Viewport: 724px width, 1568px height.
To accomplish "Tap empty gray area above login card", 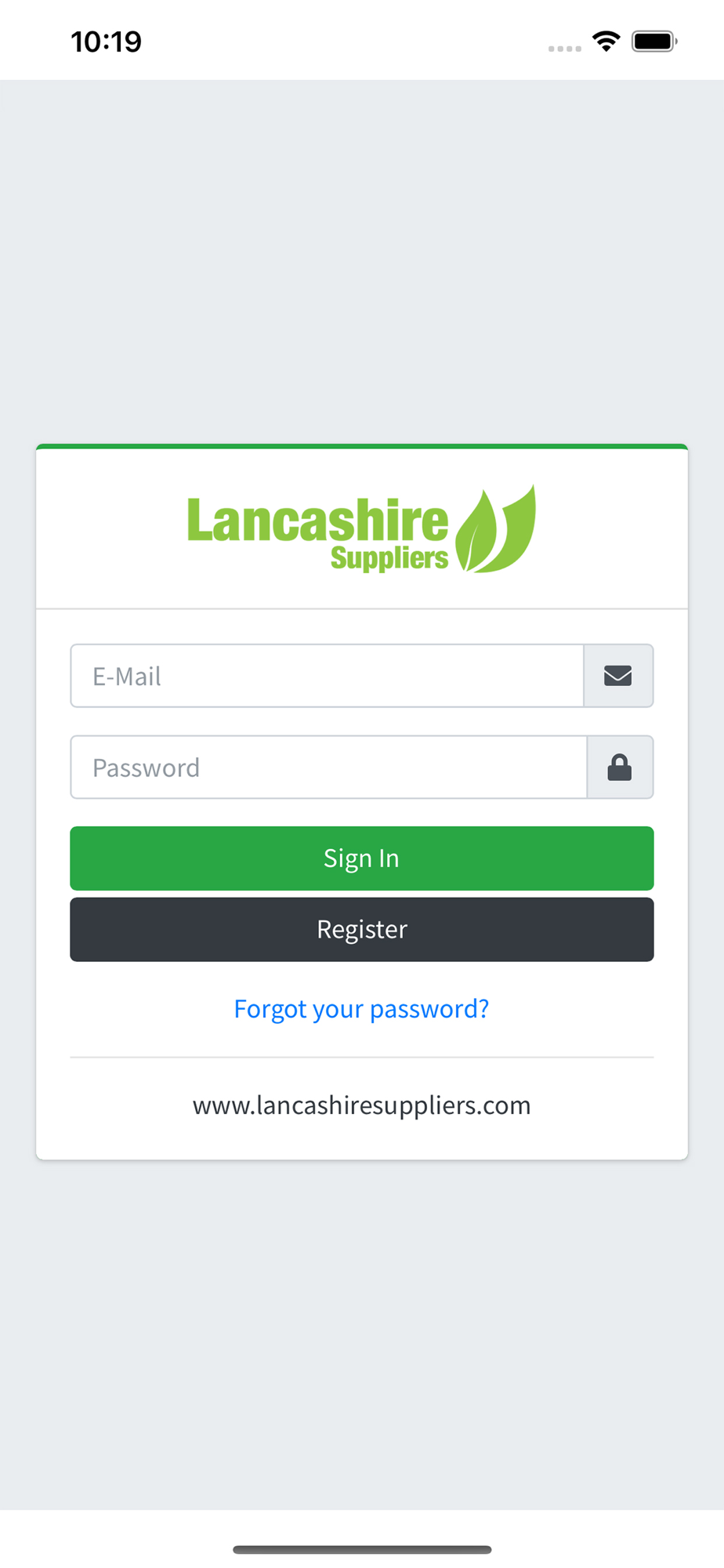I will pos(362,259).
